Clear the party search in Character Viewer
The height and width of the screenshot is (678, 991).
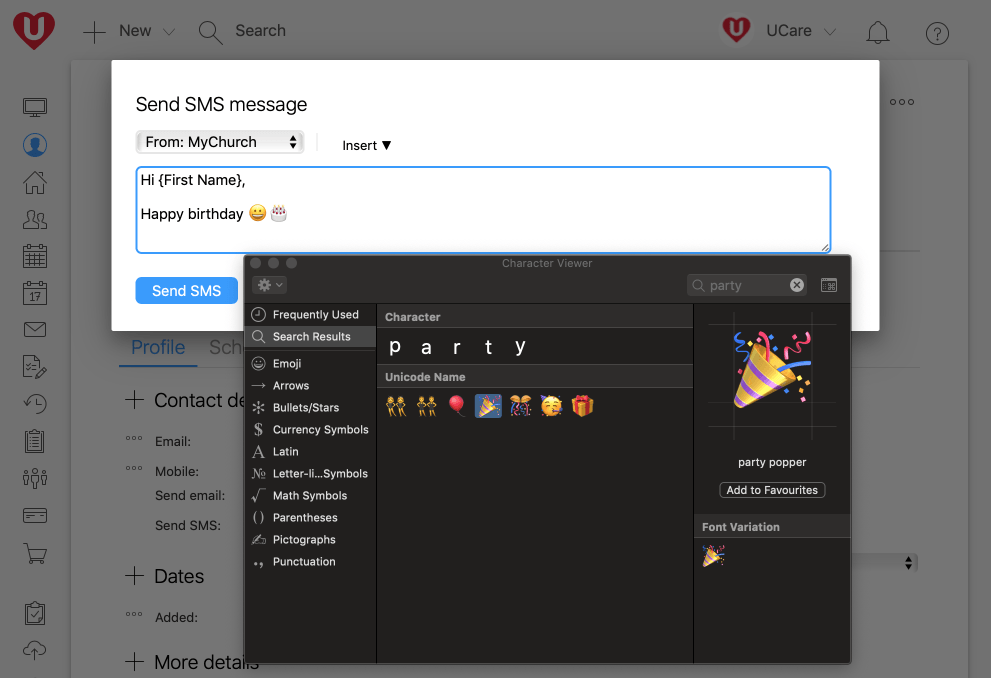point(797,285)
